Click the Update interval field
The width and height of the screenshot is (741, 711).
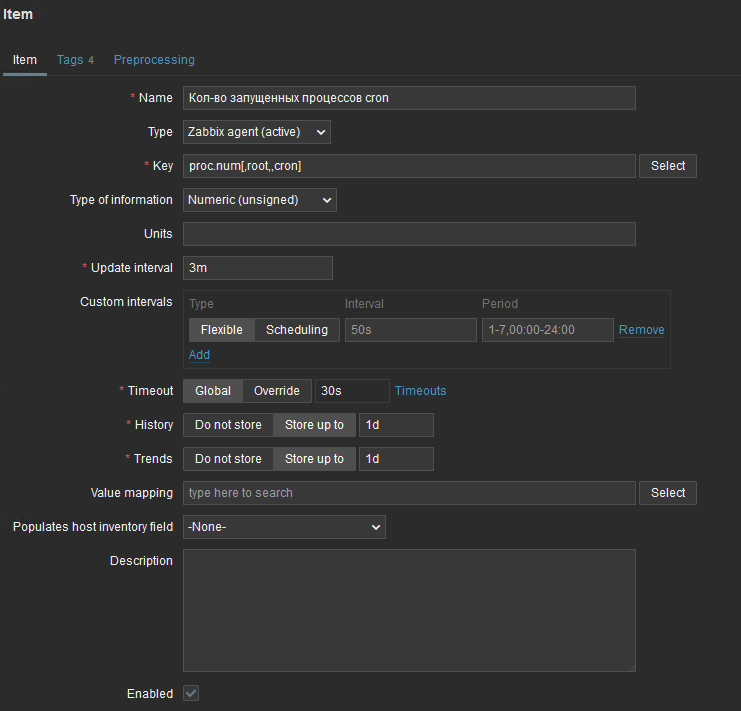[x=257, y=268]
